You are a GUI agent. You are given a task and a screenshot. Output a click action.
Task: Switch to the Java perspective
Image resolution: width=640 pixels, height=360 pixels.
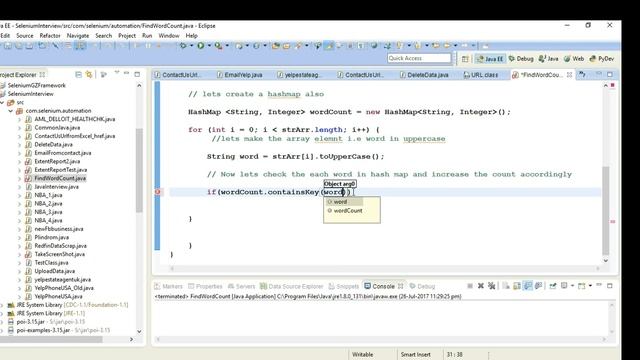point(548,59)
